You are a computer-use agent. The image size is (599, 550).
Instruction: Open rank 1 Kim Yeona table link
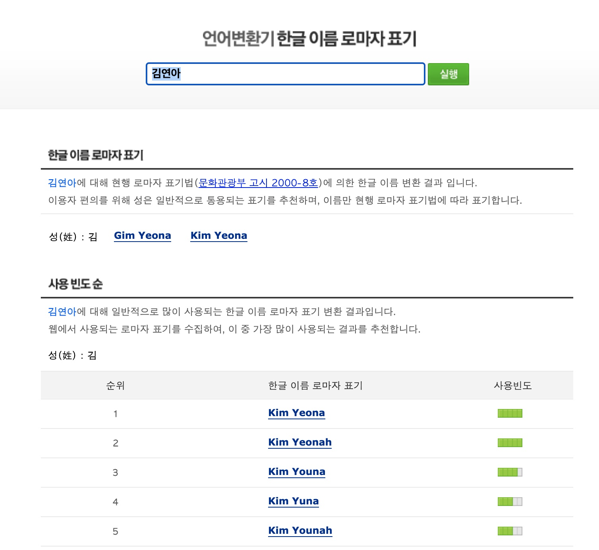tap(296, 413)
